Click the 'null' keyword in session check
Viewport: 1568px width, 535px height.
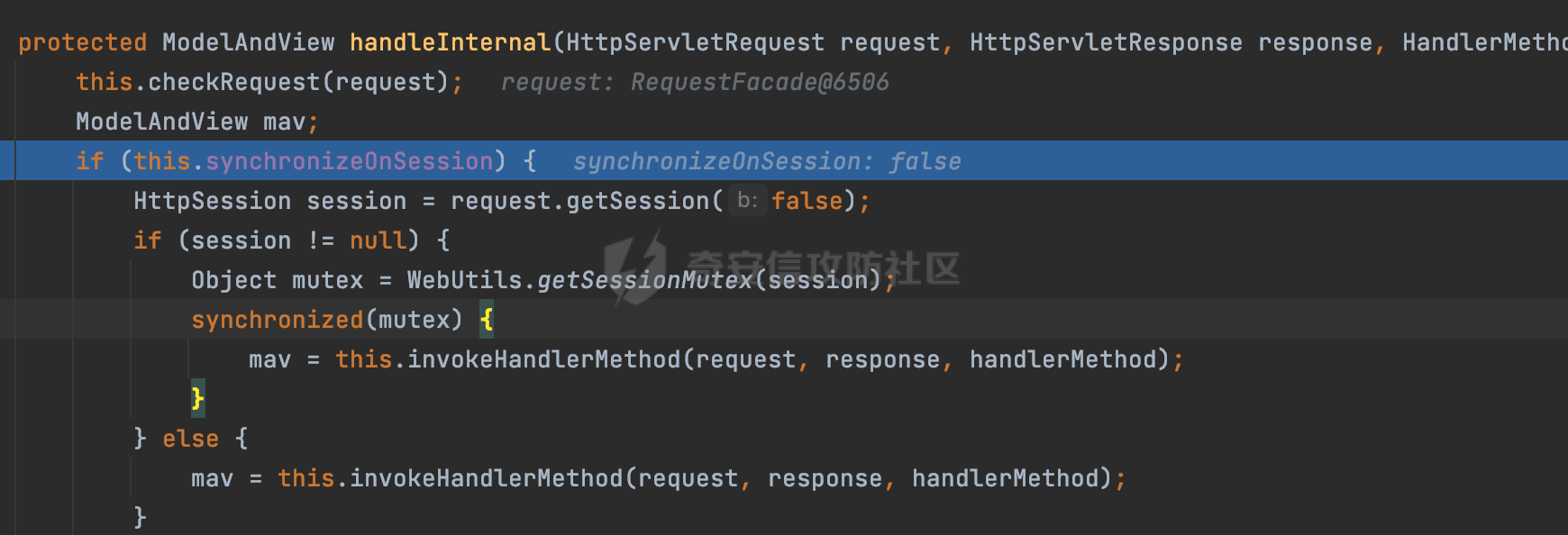pyautogui.click(x=378, y=240)
